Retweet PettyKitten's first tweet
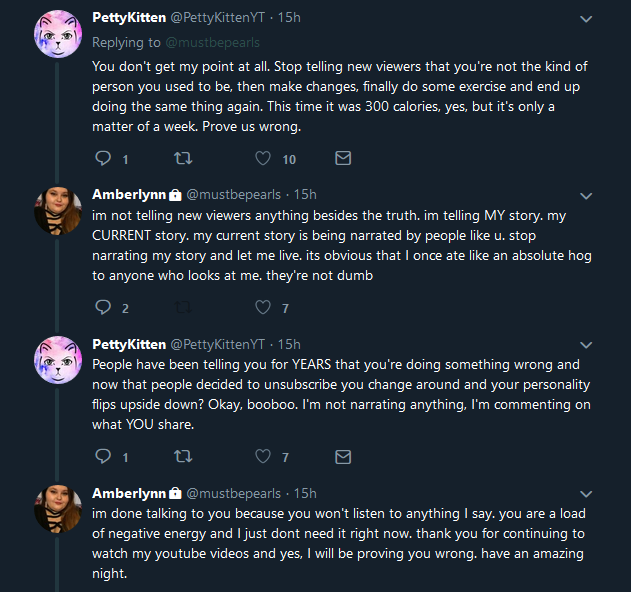The width and height of the screenshot is (631, 592). [183, 158]
